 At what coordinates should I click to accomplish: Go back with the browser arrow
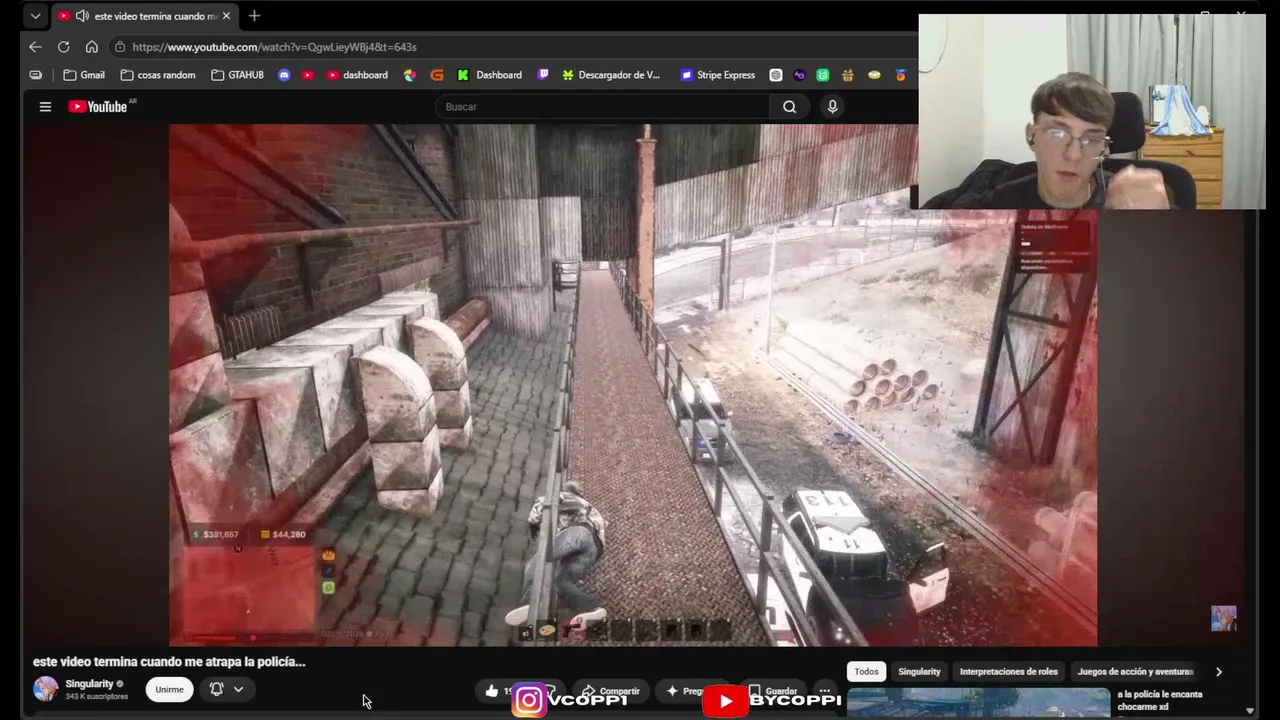click(35, 47)
